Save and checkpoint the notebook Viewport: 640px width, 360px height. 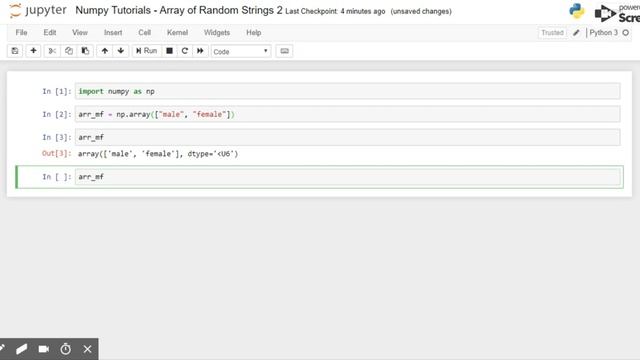click(15, 51)
